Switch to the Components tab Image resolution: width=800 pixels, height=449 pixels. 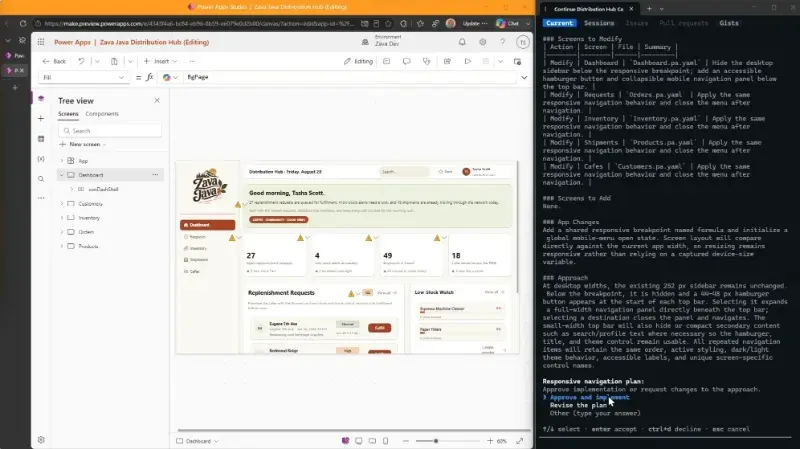click(x=102, y=114)
